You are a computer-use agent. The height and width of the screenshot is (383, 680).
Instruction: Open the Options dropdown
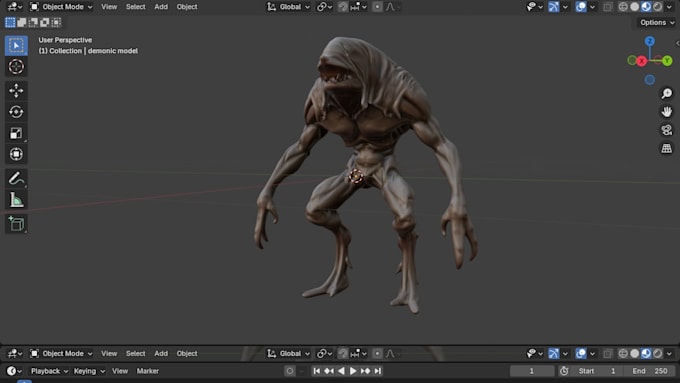(657, 23)
